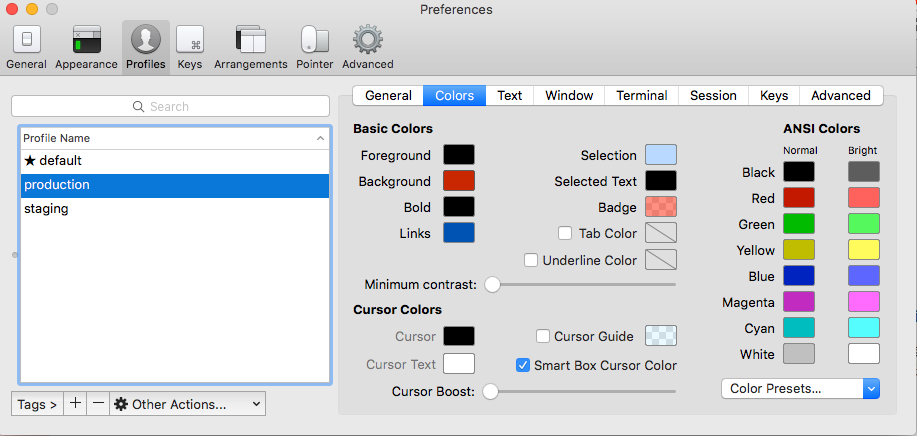
Task: Open the Cursor color swatch
Action: click(458, 336)
